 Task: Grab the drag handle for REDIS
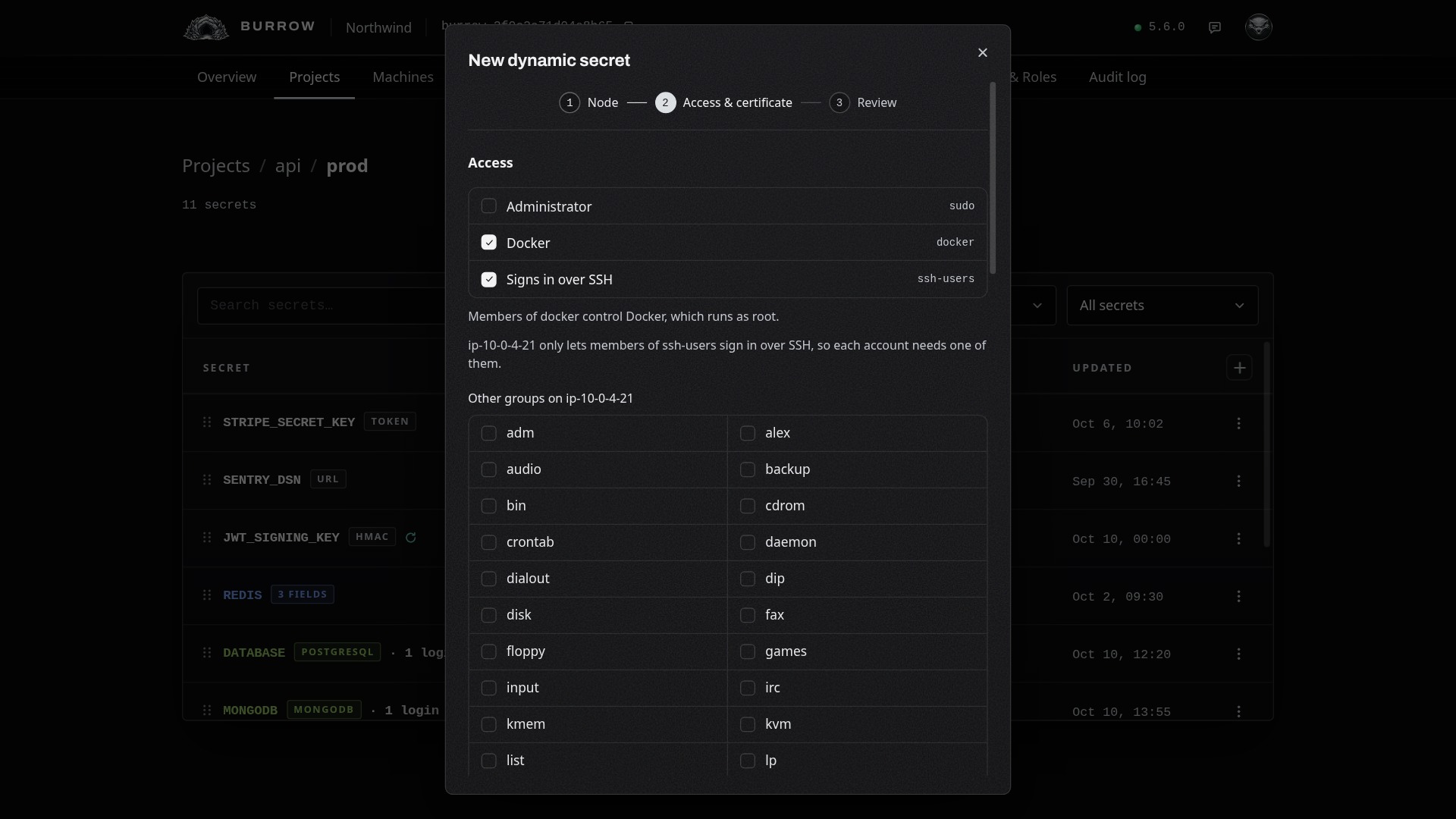pos(207,595)
